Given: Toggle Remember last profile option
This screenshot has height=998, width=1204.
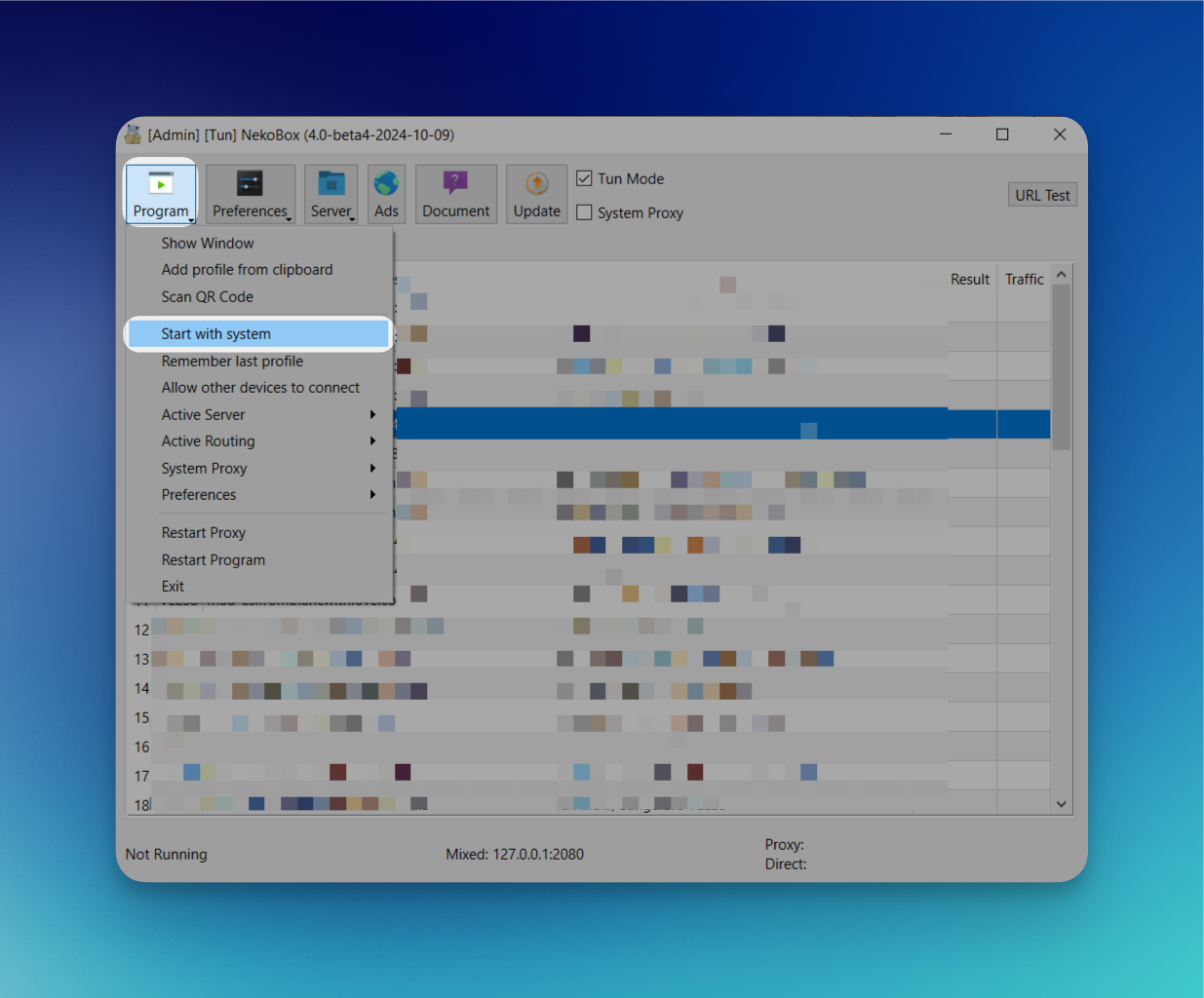Looking at the screenshot, I should 259,361.
